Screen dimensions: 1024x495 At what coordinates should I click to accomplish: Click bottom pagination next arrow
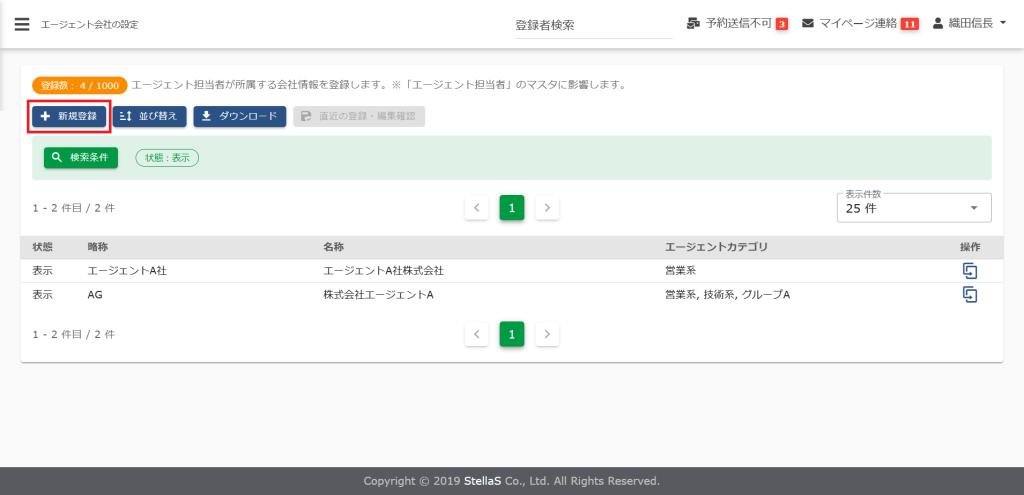pos(547,334)
